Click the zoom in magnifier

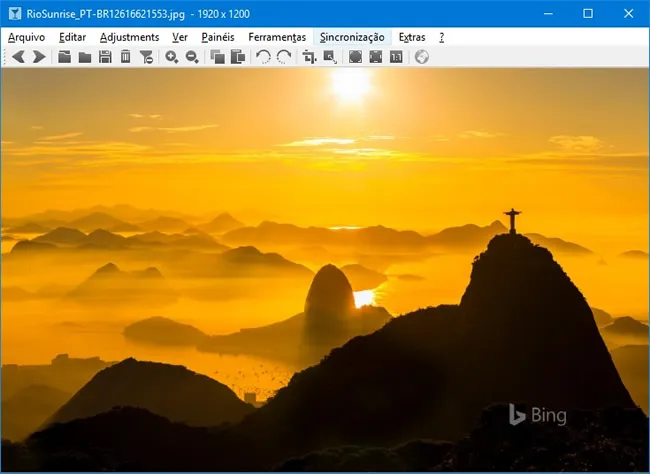click(x=172, y=57)
